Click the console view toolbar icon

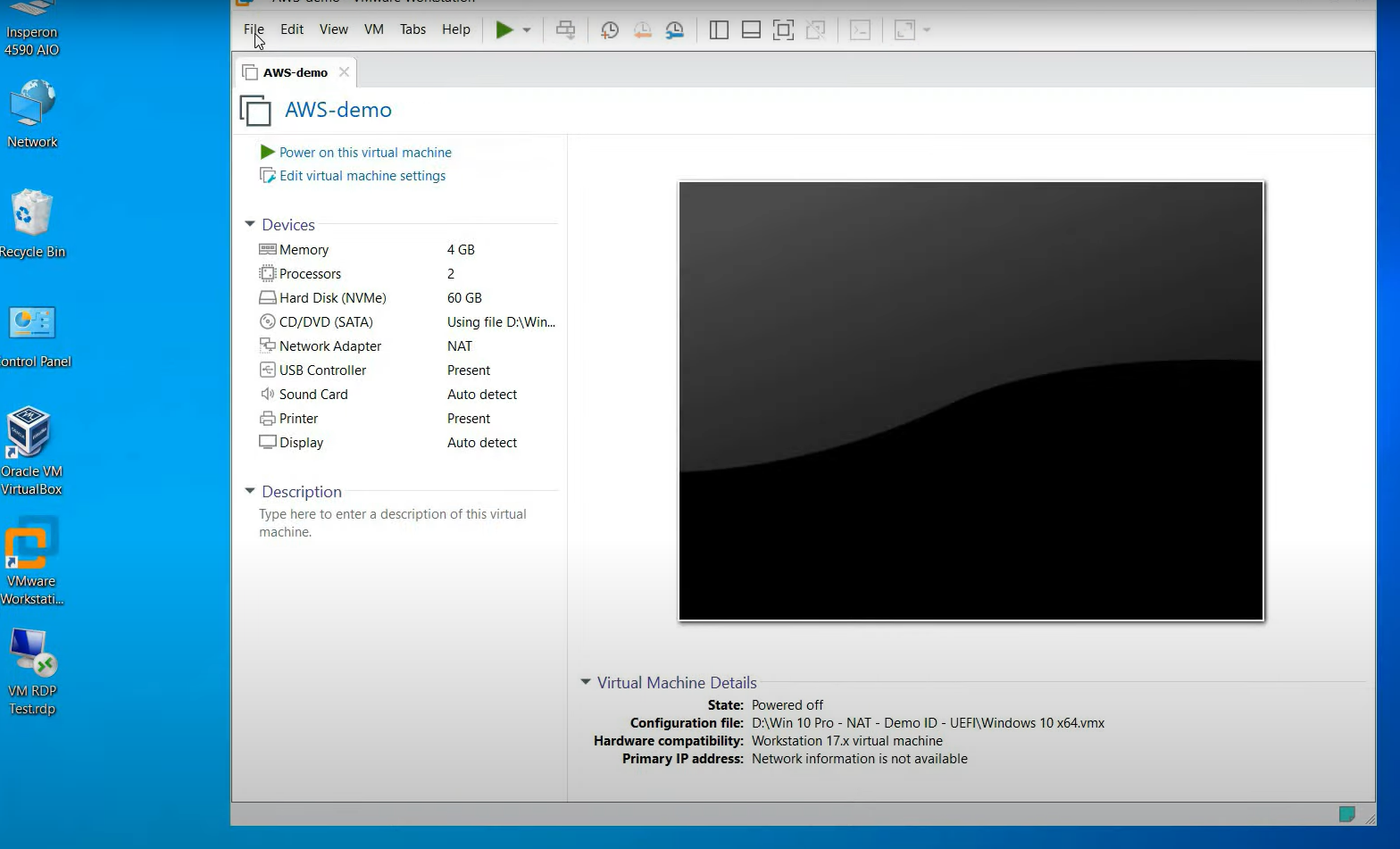pos(860,29)
